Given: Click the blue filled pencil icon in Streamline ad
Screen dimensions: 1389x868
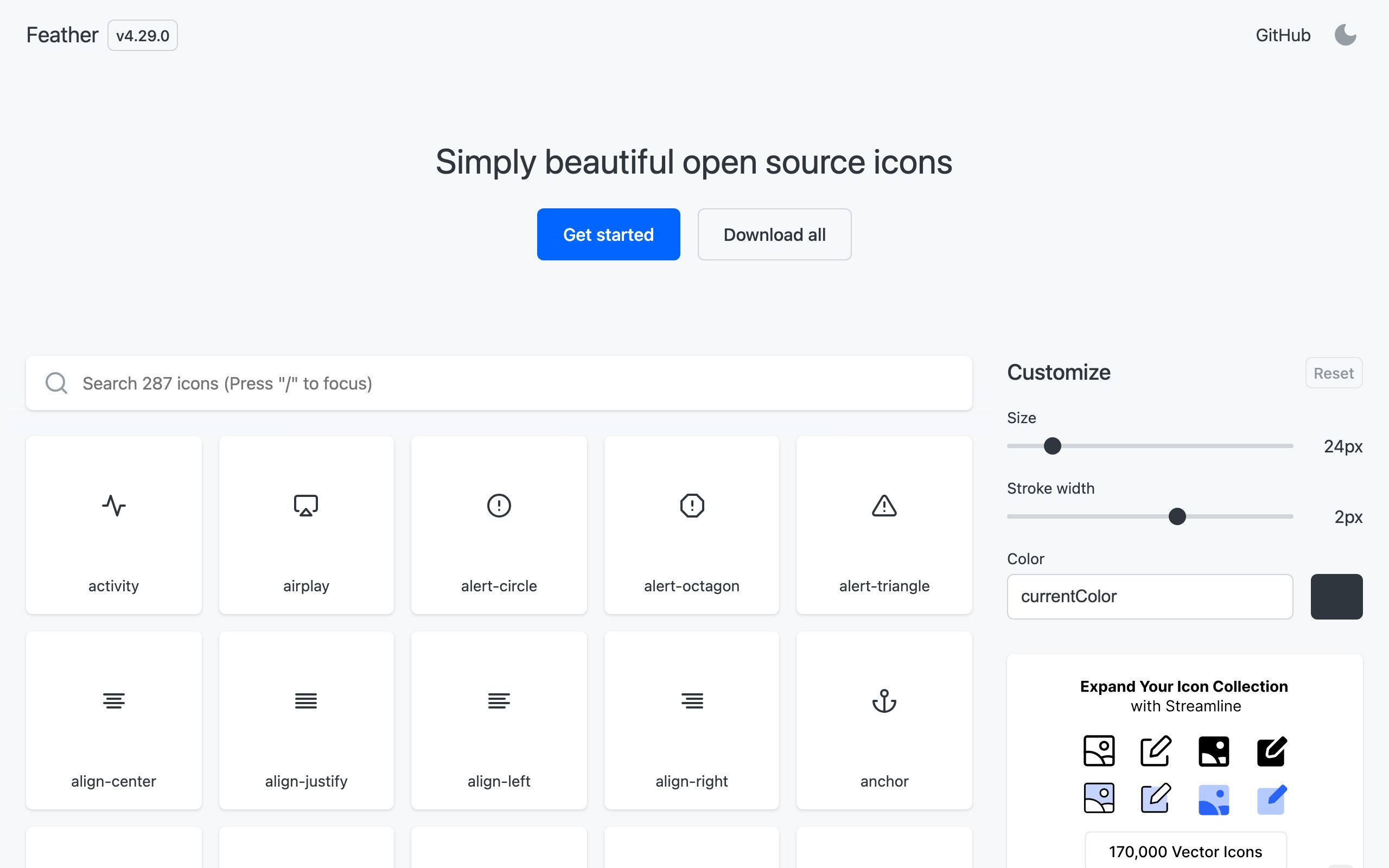Looking at the screenshot, I should coord(1271,799).
